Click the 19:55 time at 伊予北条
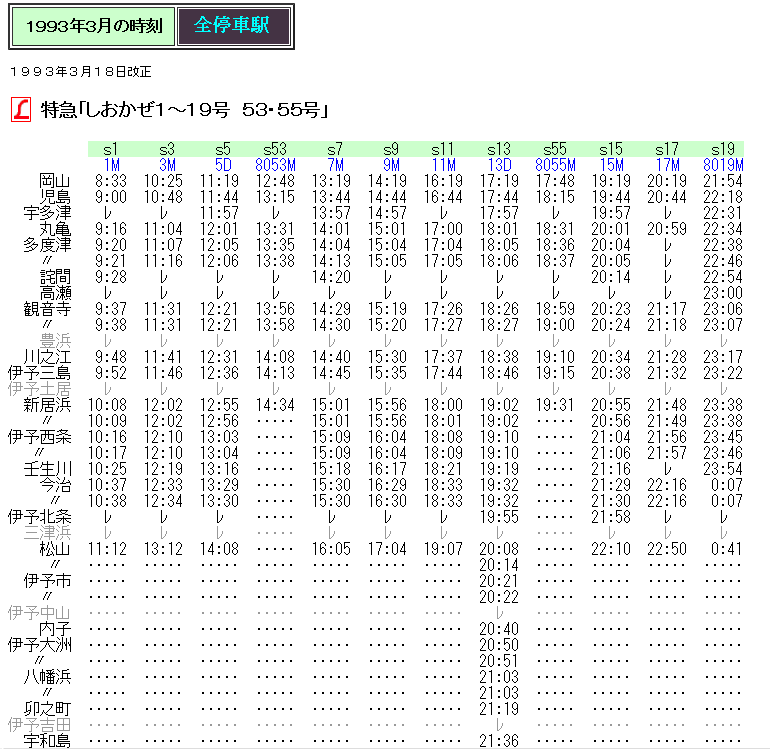770x749 pixels. tap(499, 517)
